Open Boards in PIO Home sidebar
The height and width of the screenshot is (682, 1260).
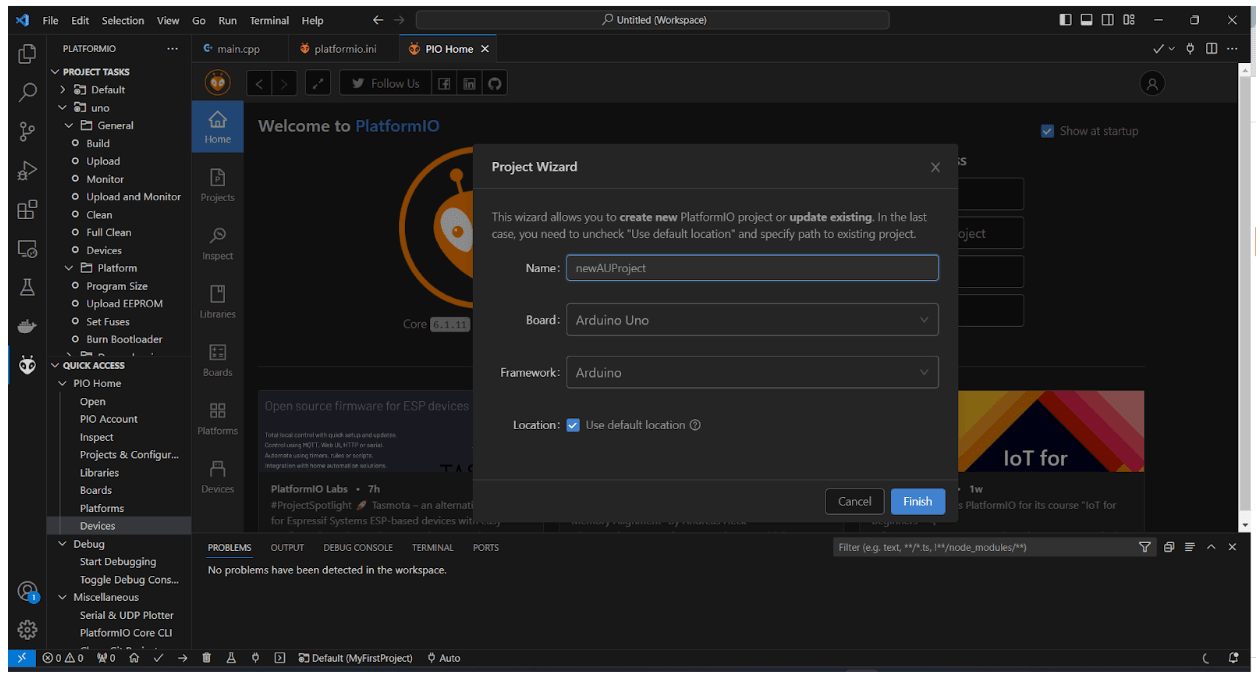click(x=217, y=360)
